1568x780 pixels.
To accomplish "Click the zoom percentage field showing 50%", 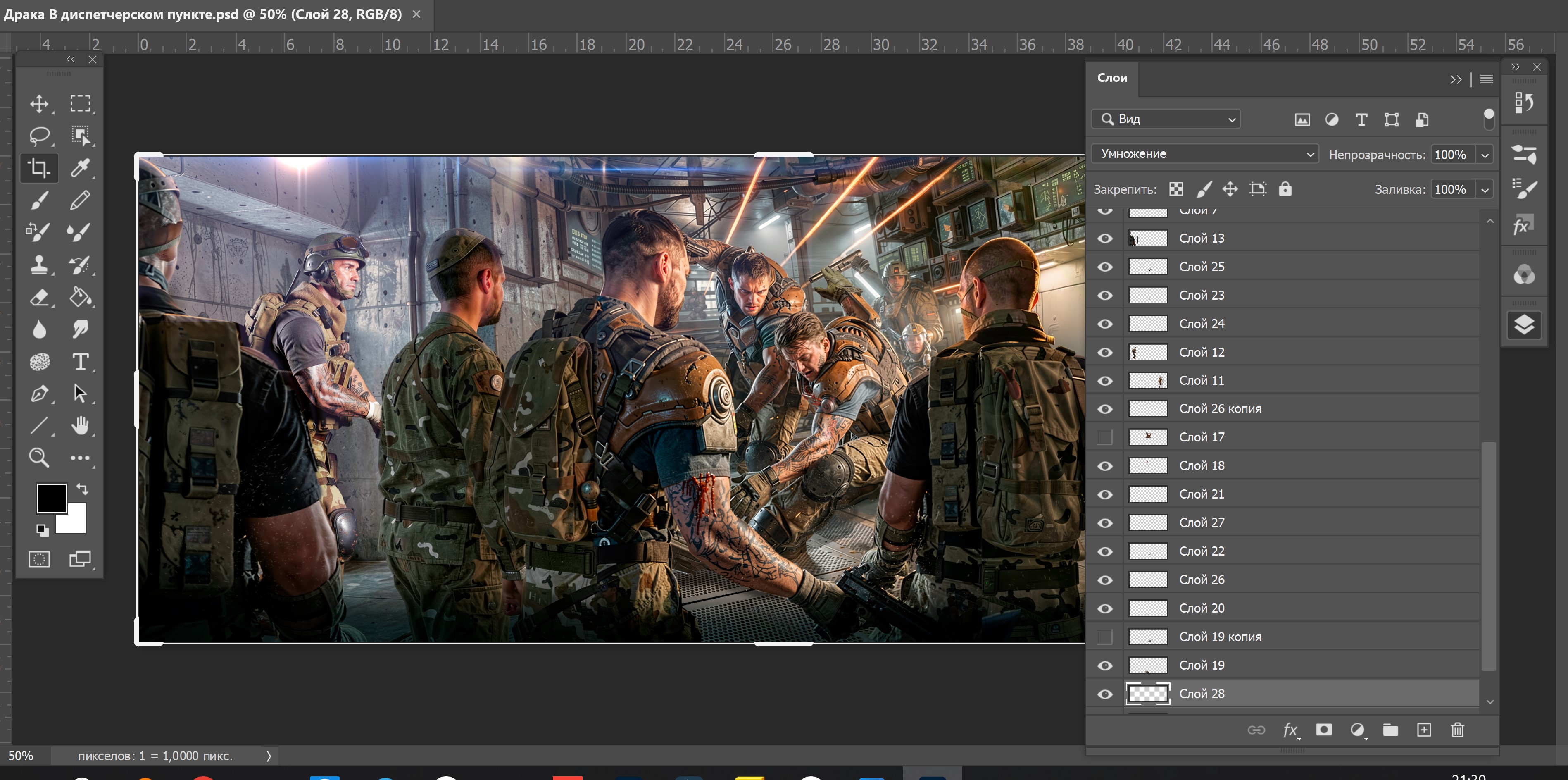I will (21, 756).
